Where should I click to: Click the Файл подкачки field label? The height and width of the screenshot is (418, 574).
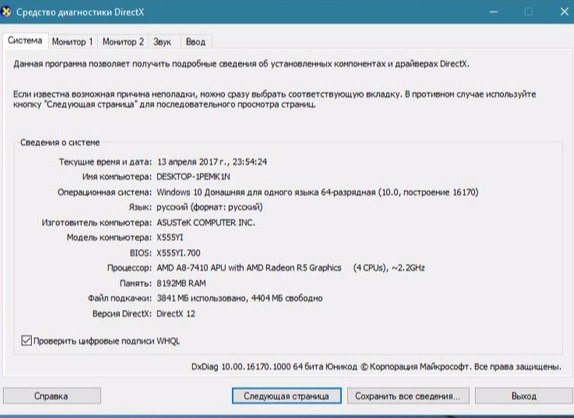click(x=119, y=298)
